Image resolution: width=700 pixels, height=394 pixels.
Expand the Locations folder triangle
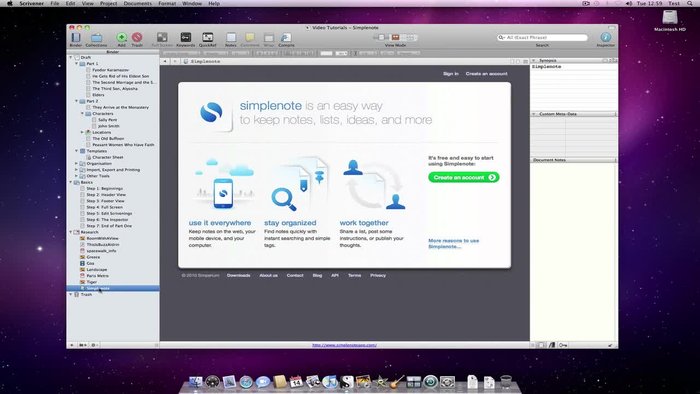[82, 132]
